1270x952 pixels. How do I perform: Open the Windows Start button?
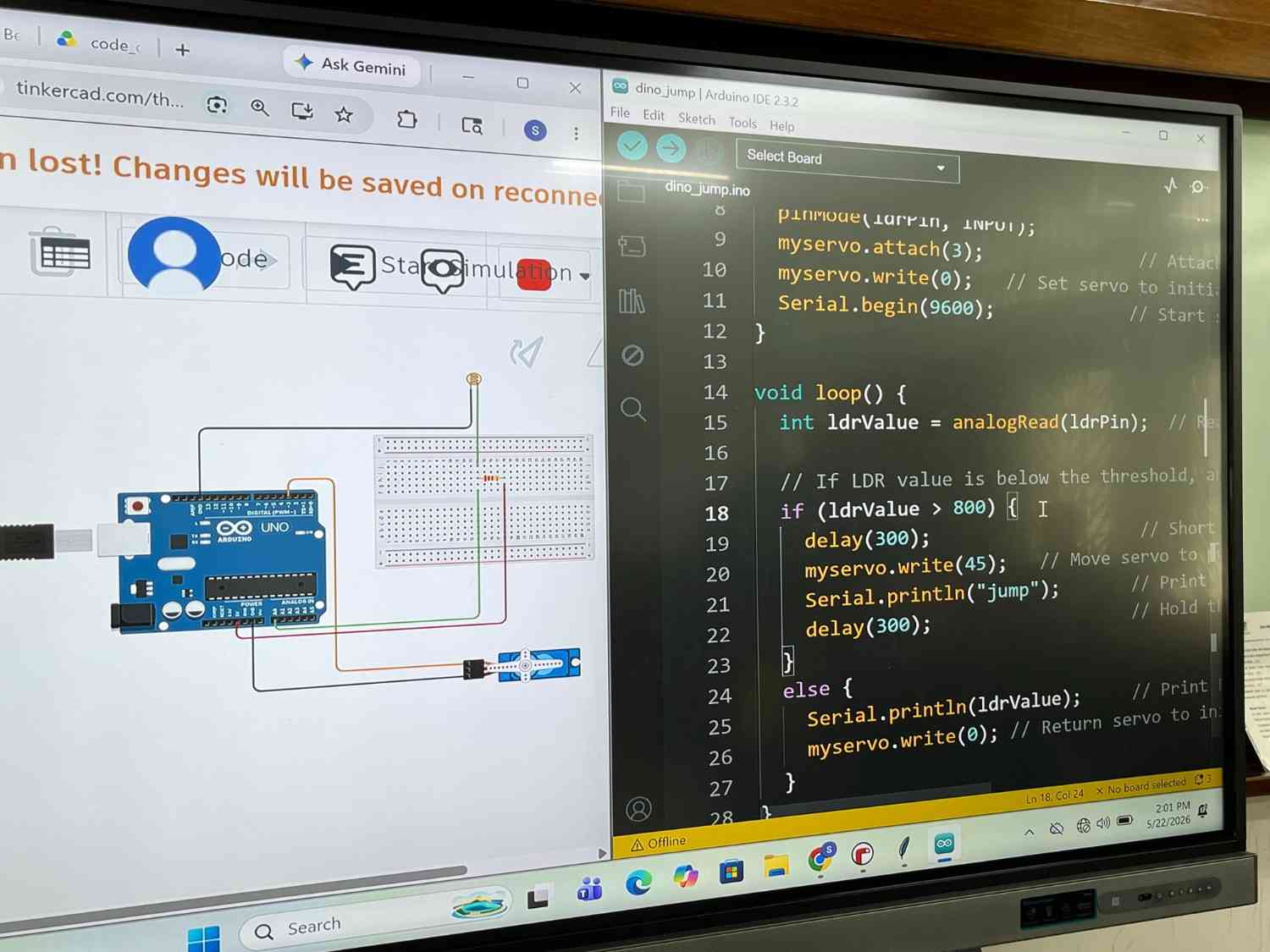(203, 938)
